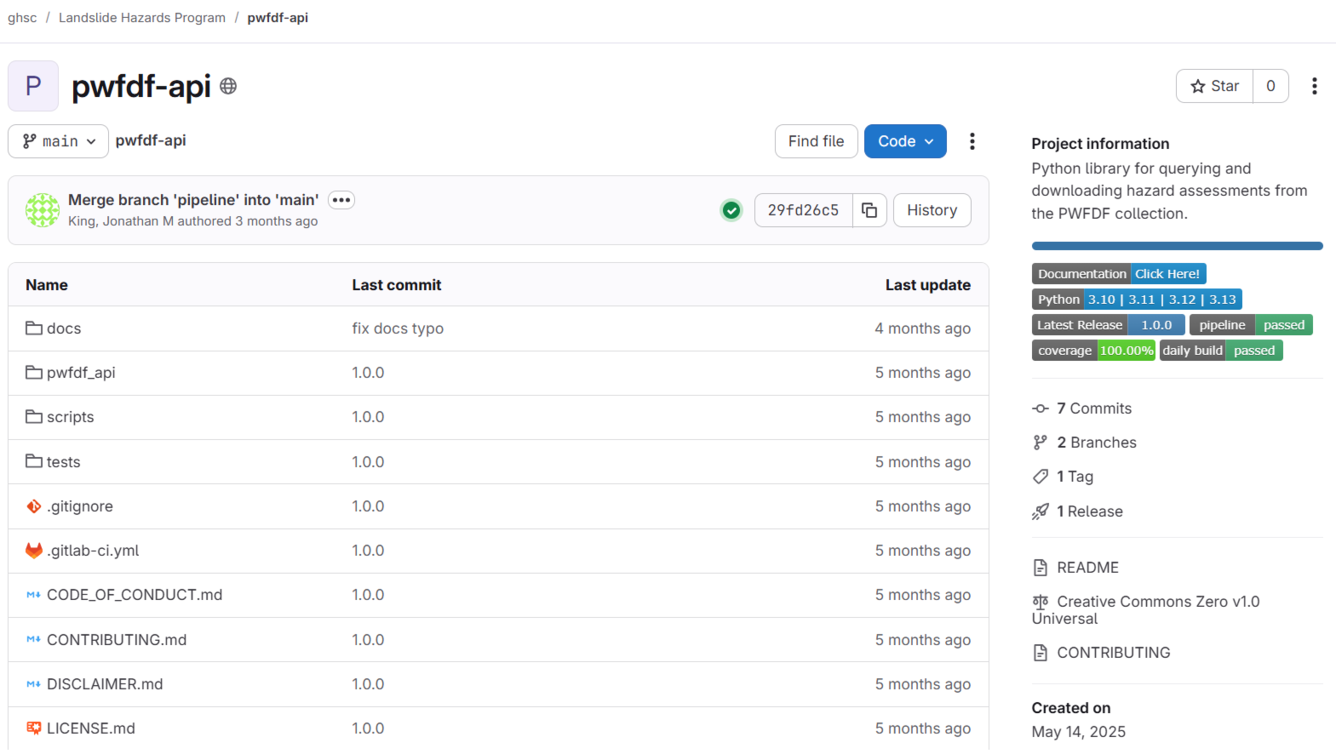Open the 'fix docs typo' commit link
The image size is (1336, 754).
point(398,328)
